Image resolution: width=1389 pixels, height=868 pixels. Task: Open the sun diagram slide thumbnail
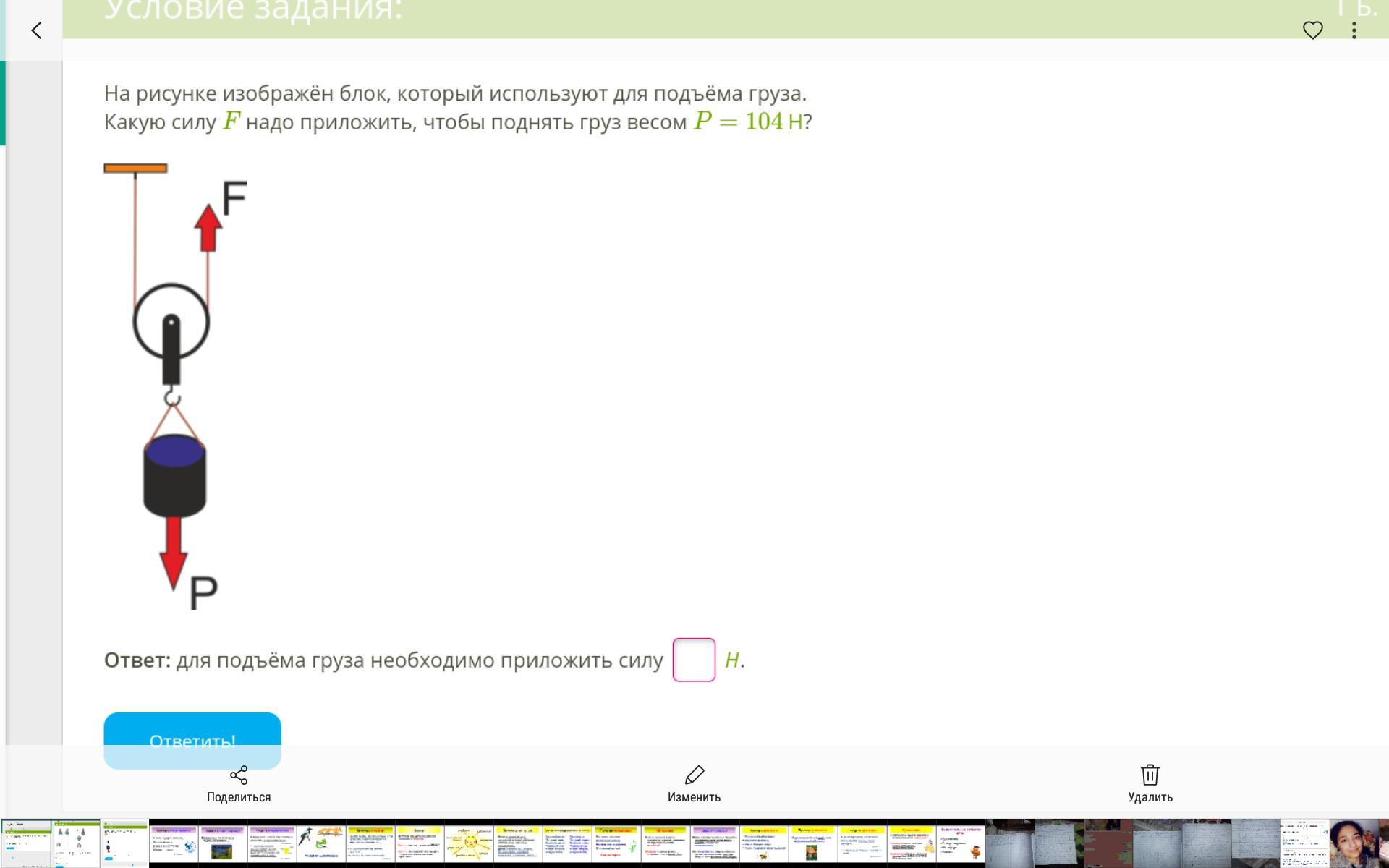469,843
